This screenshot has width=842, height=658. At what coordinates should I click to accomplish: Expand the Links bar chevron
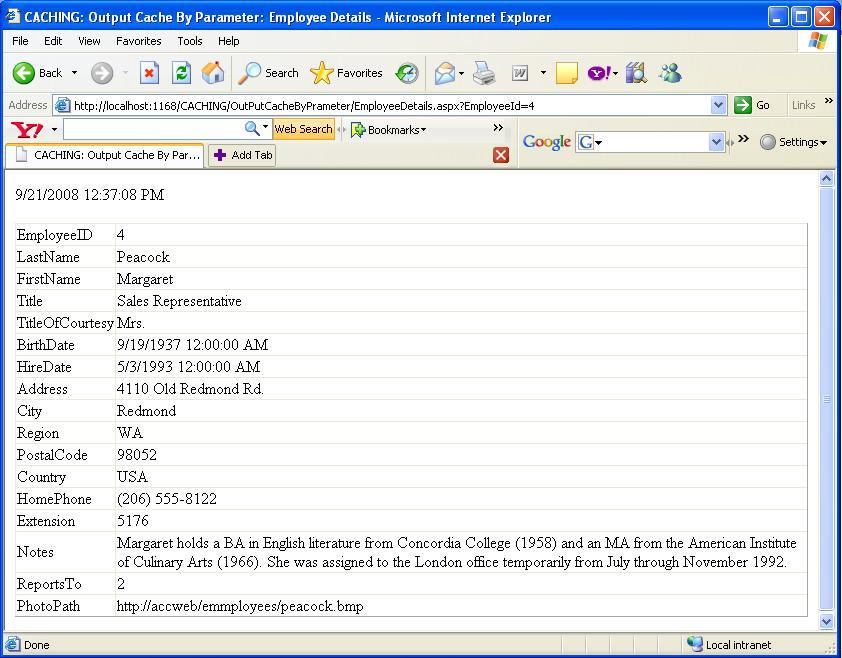click(829, 101)
